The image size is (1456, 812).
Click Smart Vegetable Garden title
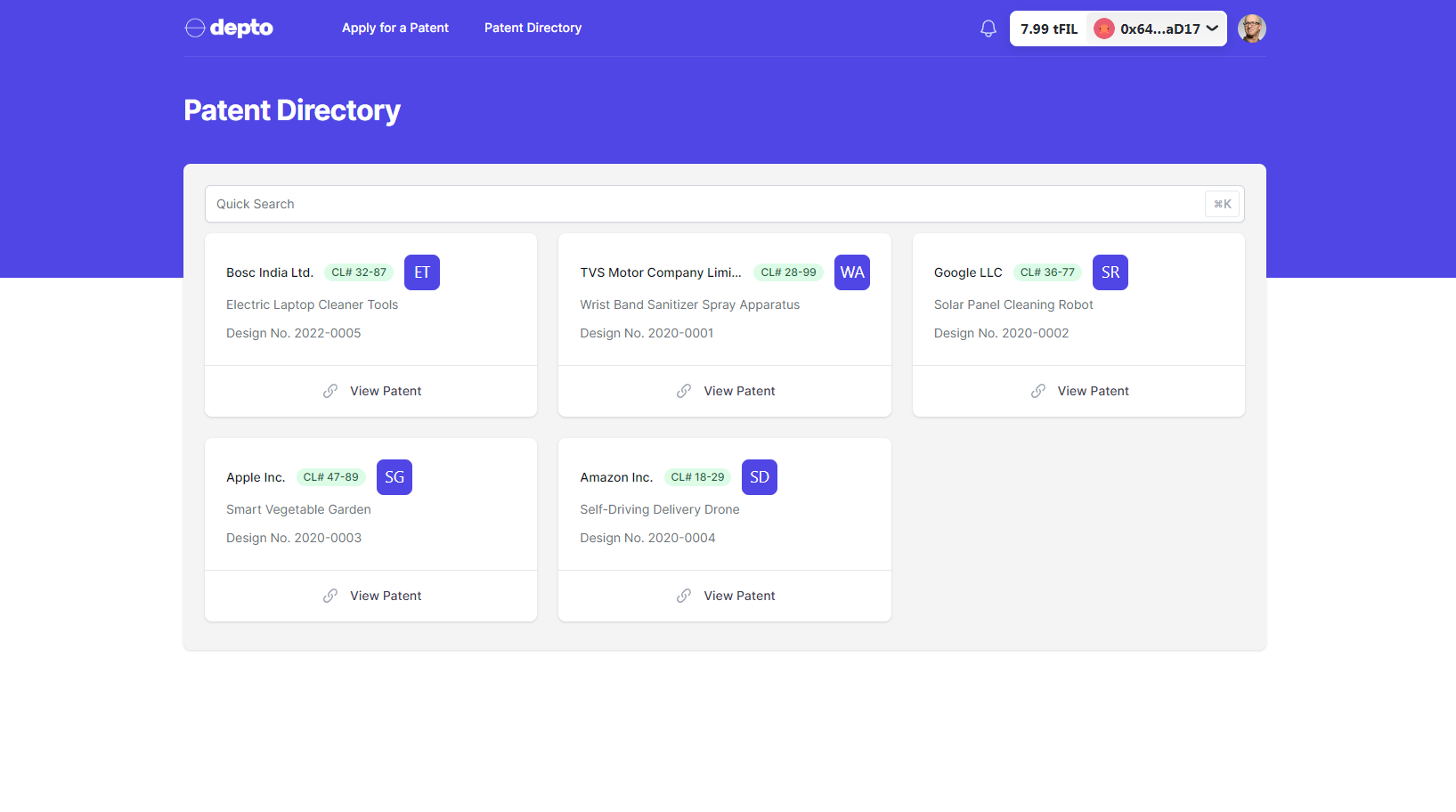(298, 509)
